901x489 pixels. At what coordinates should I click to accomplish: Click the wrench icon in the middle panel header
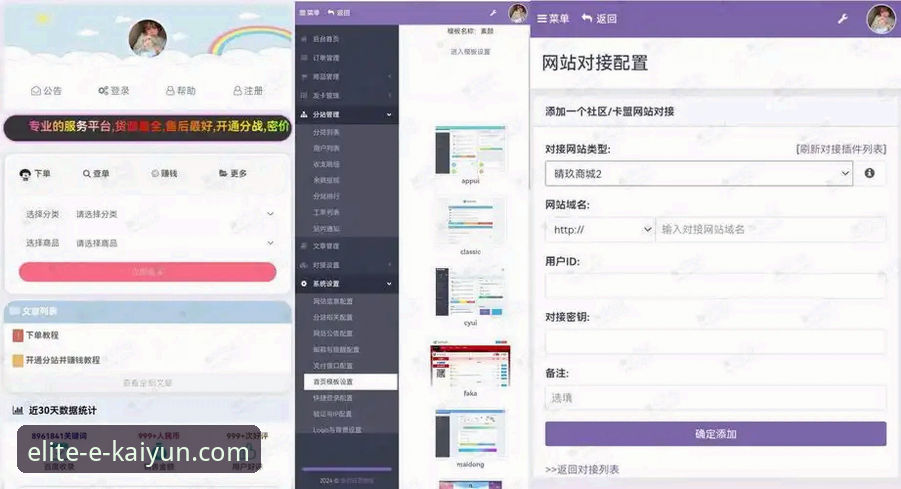pyautogui.click(x=493, y=13)
